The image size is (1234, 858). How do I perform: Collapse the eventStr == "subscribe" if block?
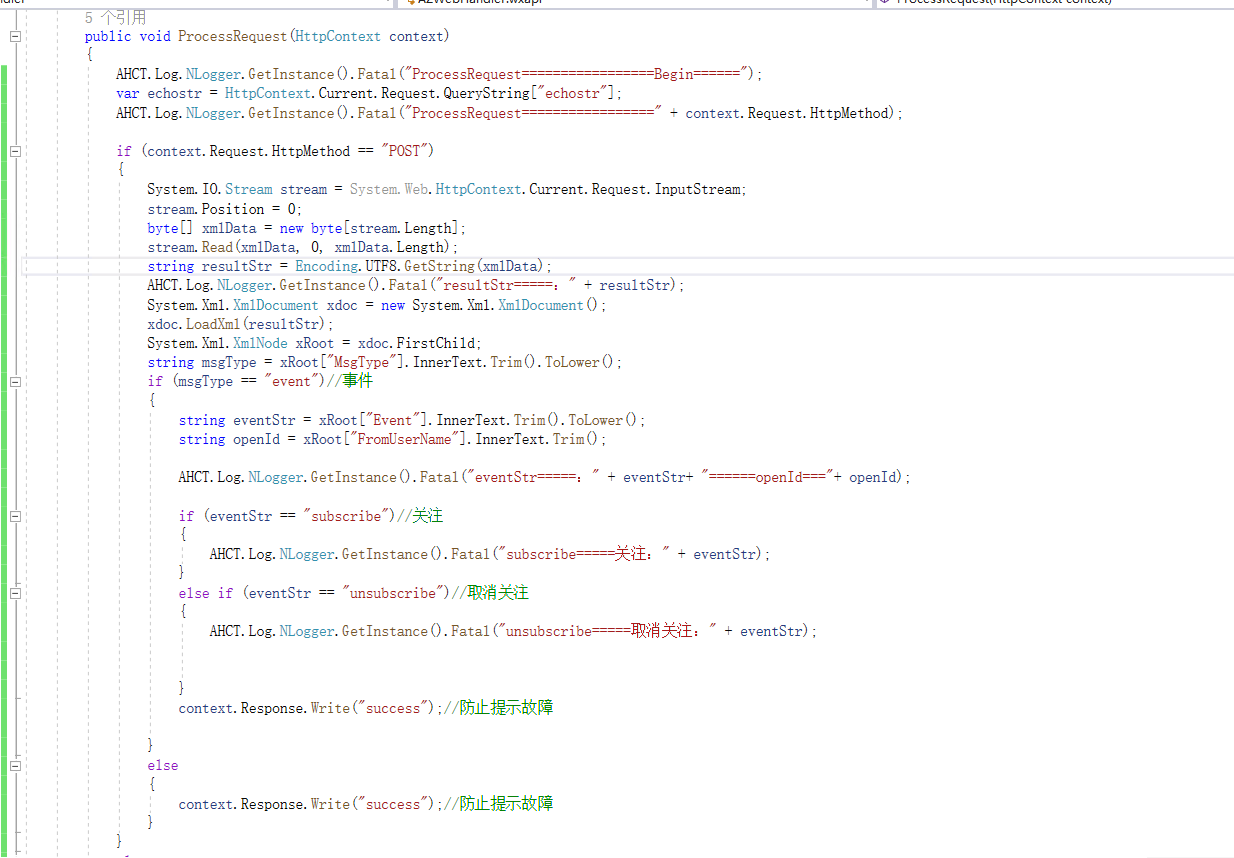[15, 516]
